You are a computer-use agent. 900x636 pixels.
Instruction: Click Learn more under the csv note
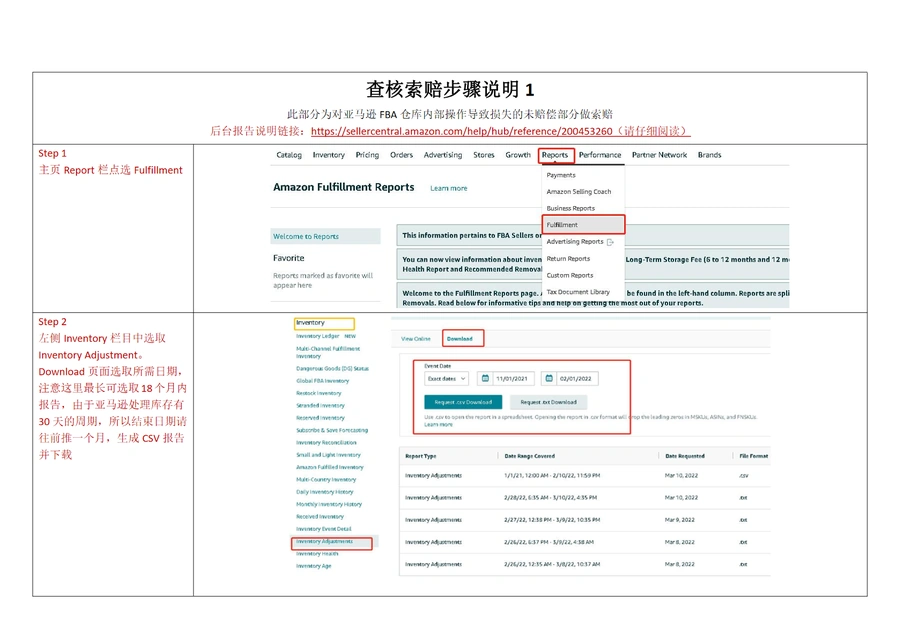click(x=439, y=425)
